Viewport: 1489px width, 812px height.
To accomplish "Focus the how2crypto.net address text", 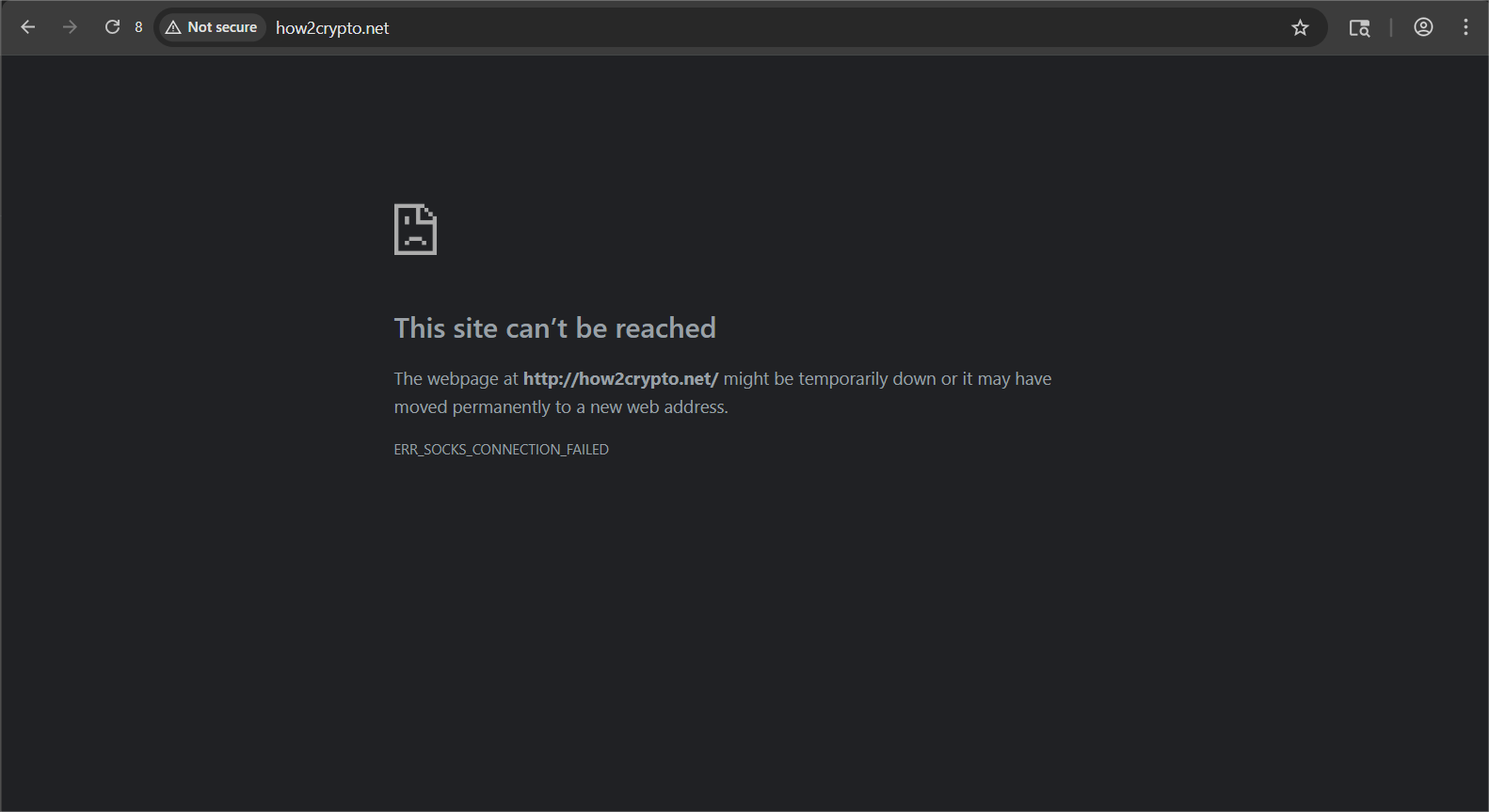I will tap(332, 28).
